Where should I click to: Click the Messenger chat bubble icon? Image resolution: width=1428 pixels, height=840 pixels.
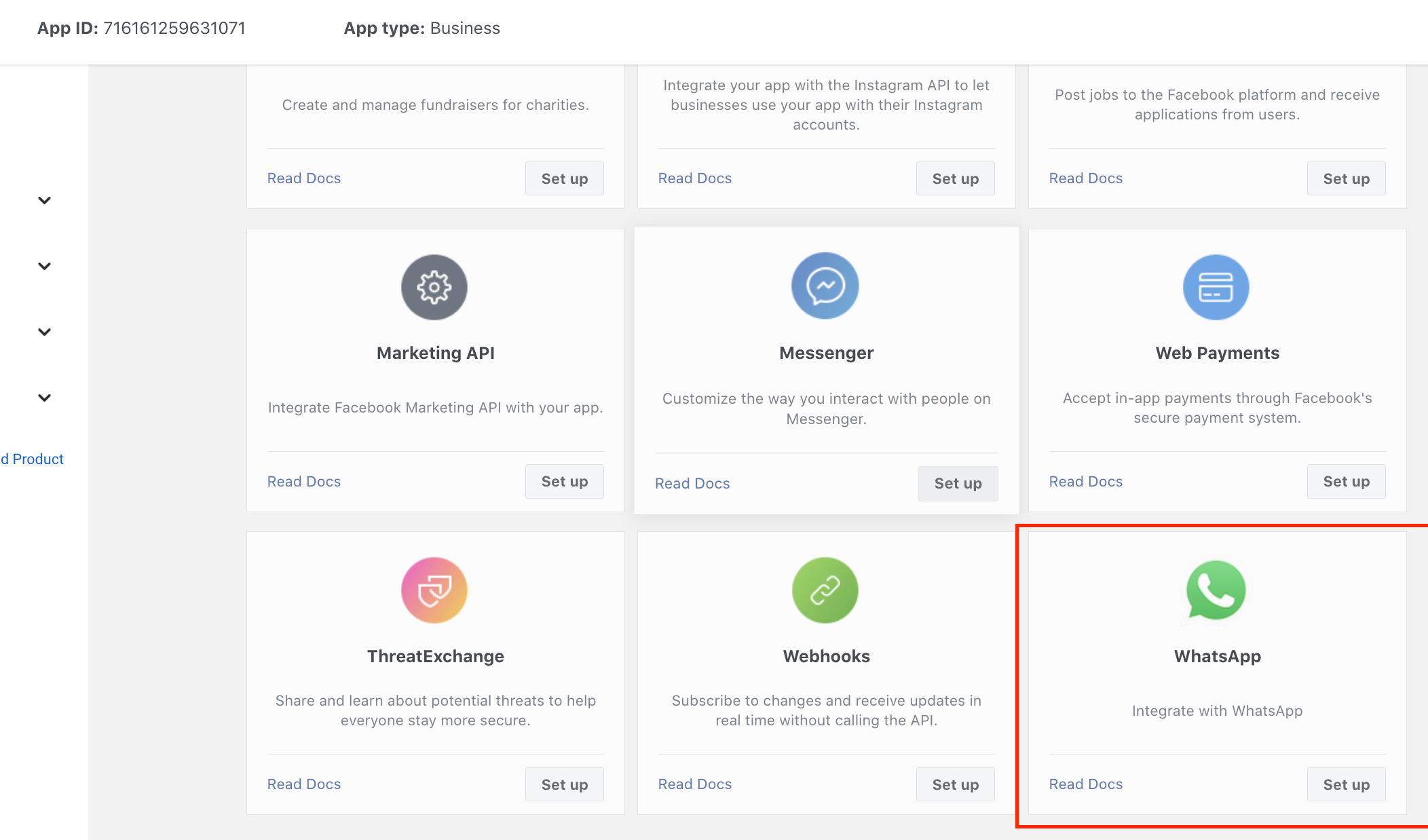point(825,286)
